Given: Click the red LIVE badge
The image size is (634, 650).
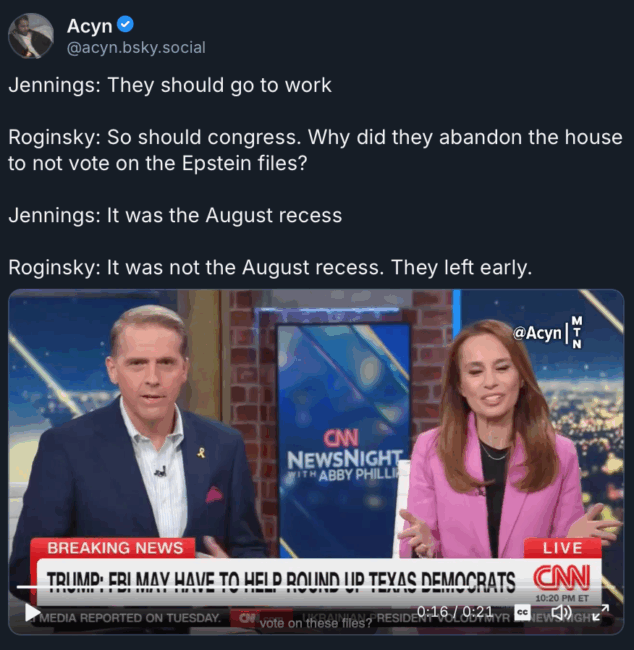Looking at the screenshot, I should coord(562,548).
